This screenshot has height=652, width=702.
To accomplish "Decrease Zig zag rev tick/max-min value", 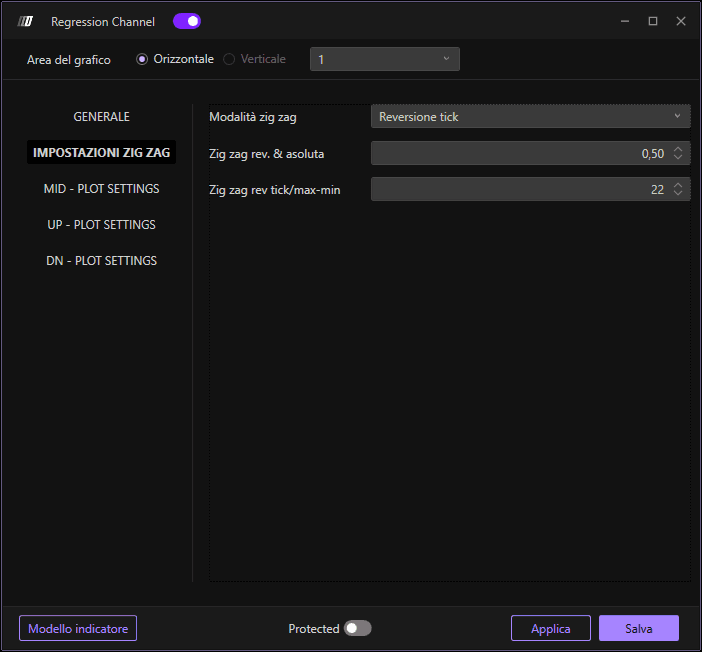I will (678, 193).
